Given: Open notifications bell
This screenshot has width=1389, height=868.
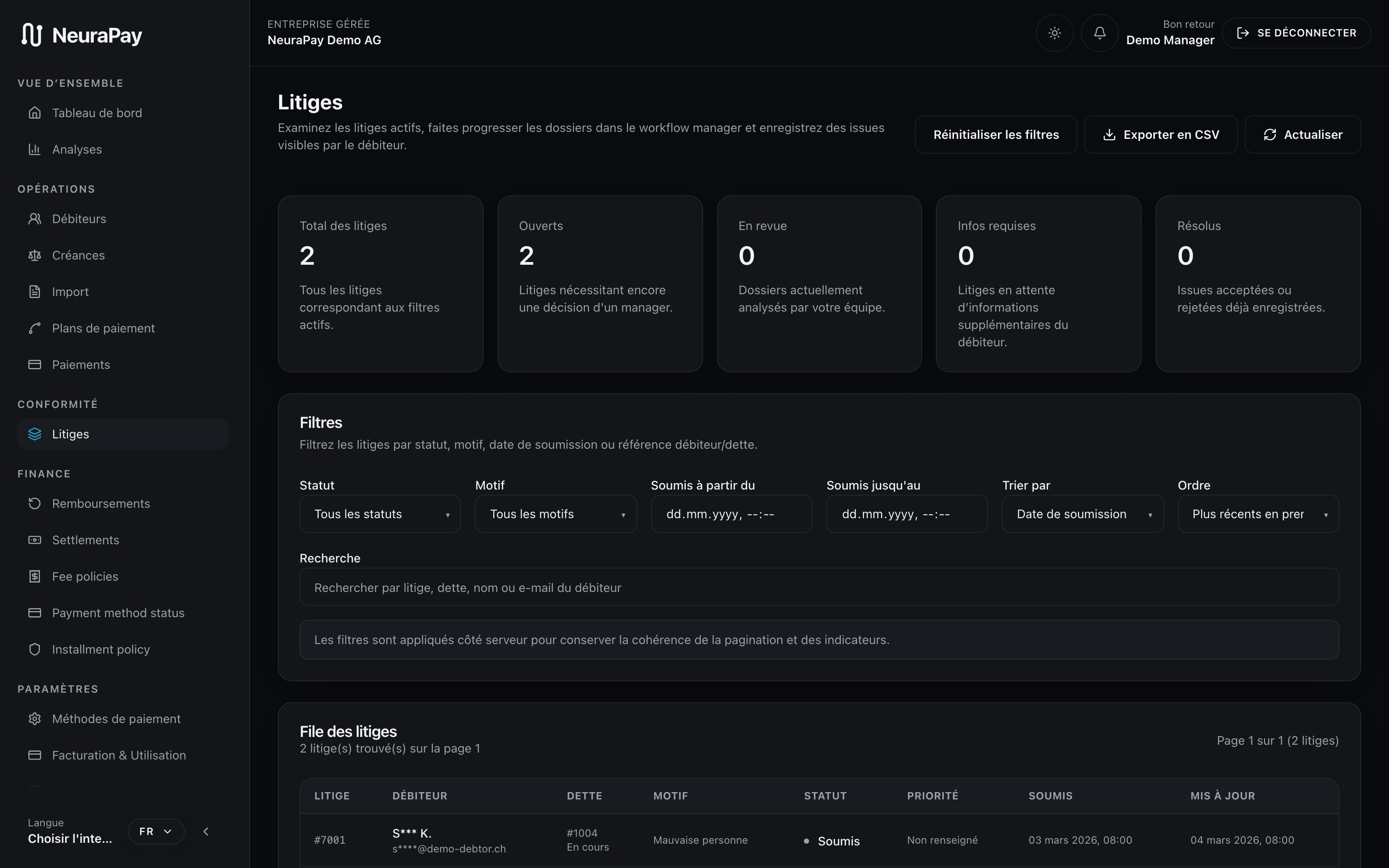Looking at the screenshot, I should [1099, 33].
